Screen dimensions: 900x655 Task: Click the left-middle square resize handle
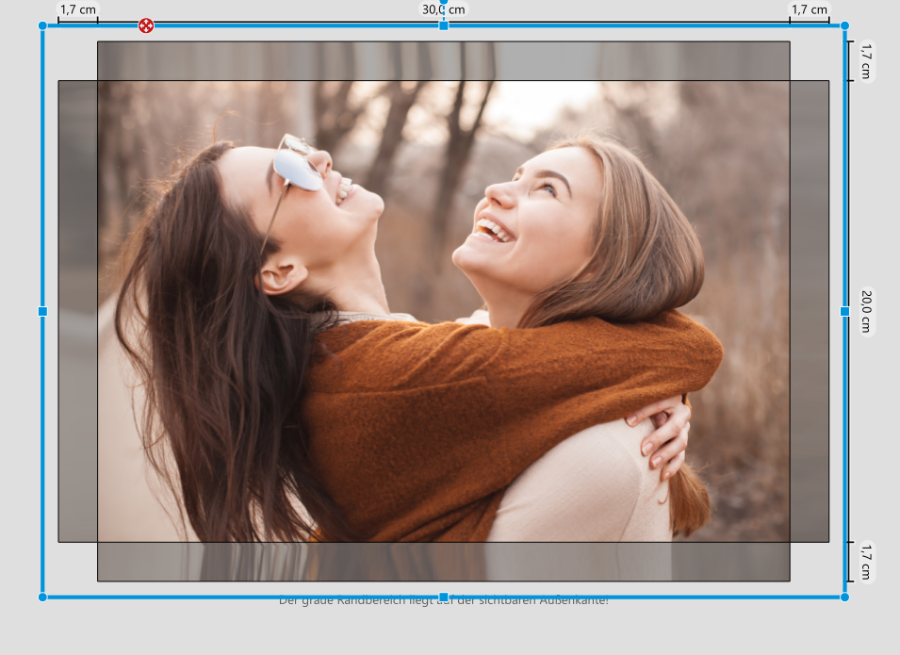43,311
